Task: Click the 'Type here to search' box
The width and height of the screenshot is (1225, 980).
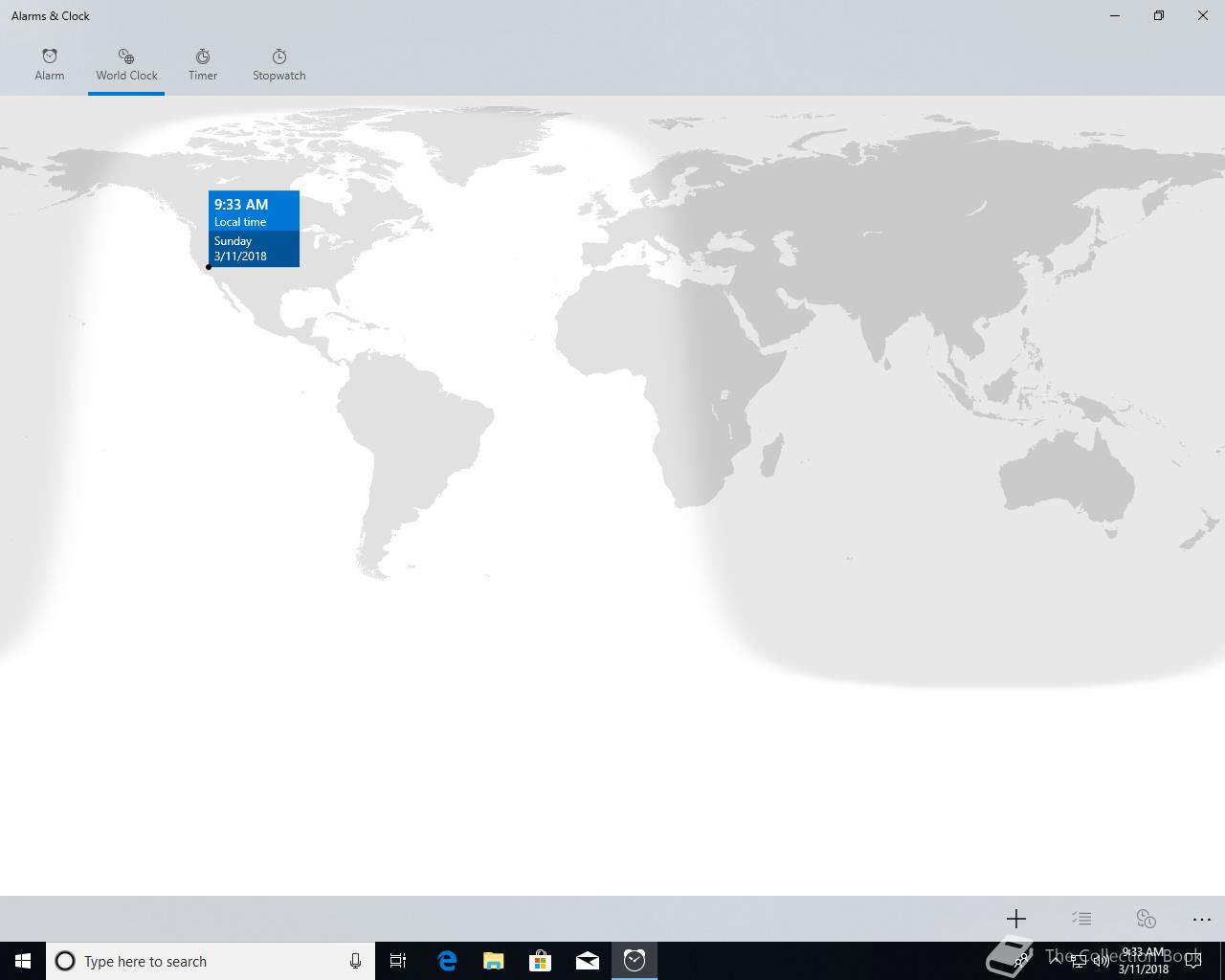Action: [211, 961]
